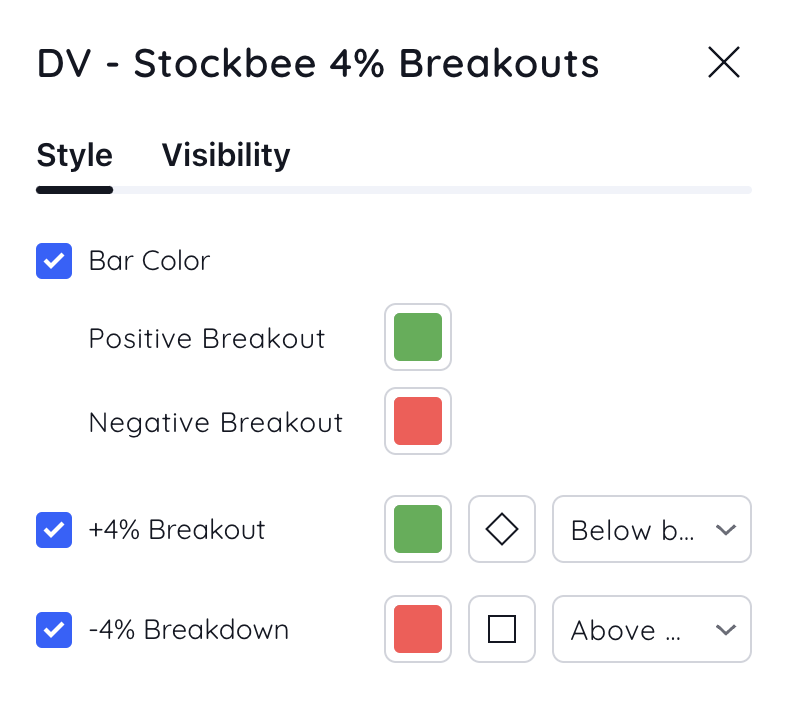Click the Negative Breakout label text

pyautogui.click(x=216, y=422)
